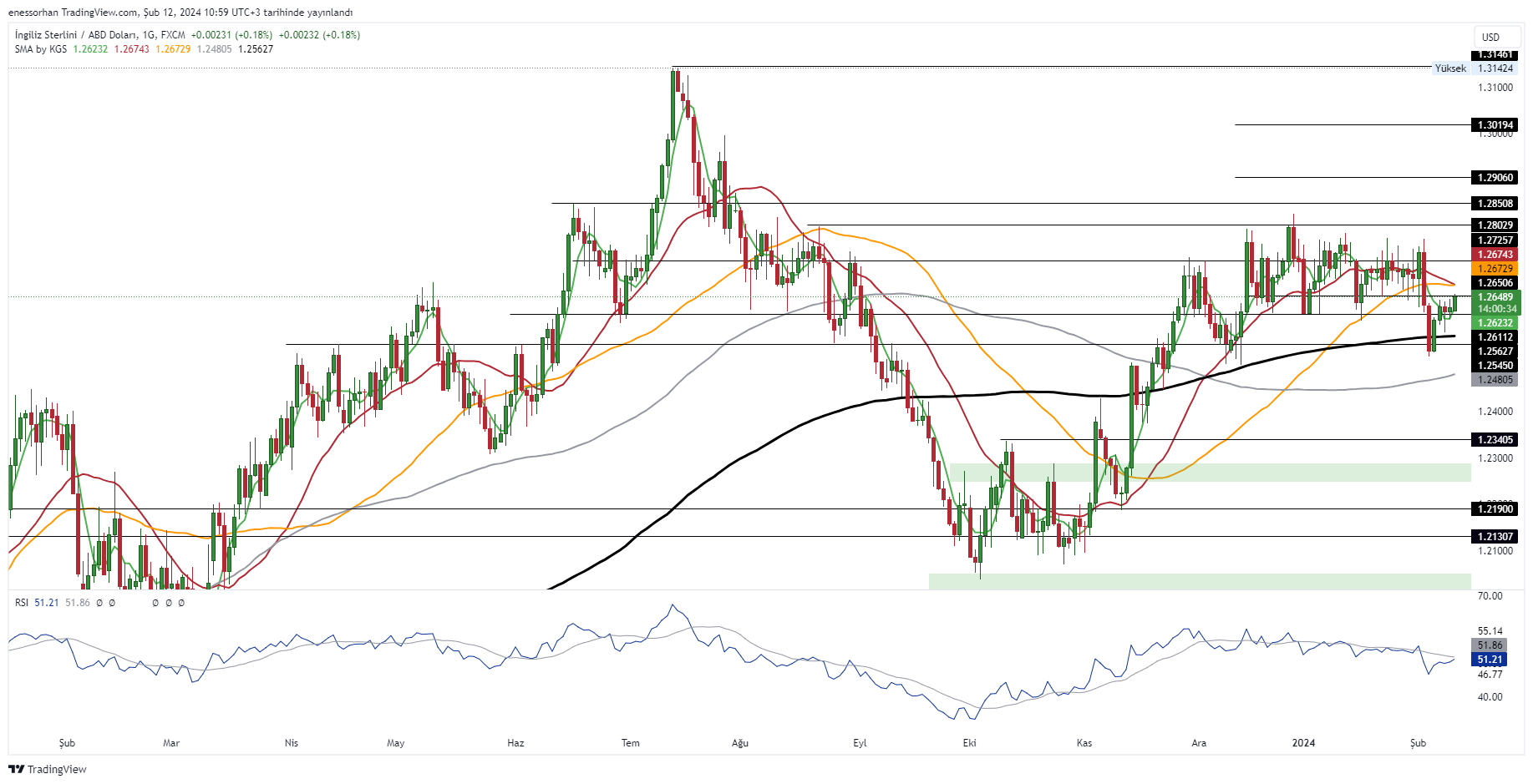Click the red SMA price label 1.26743
This screenshot has width=1533, height=784.
click(1495, 255)
